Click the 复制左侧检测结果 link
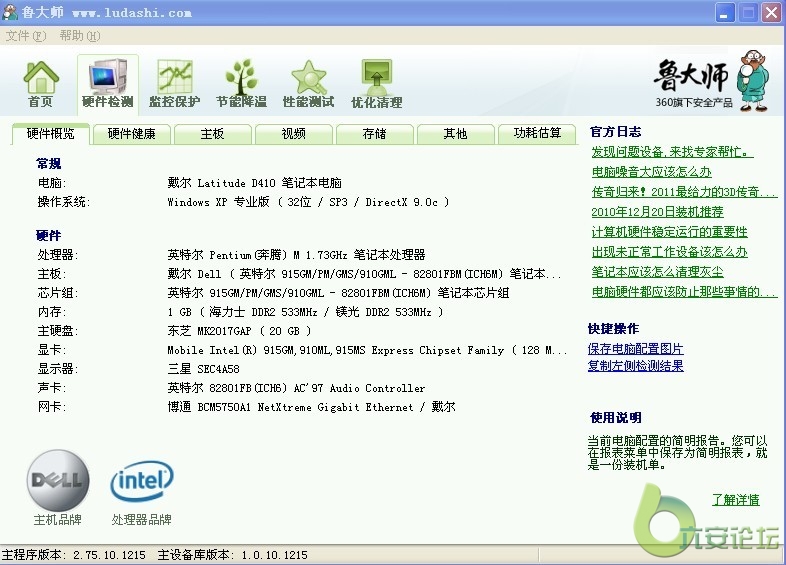Image resolution: width=786 pixels, height=565 pixels. pos(636,366)
